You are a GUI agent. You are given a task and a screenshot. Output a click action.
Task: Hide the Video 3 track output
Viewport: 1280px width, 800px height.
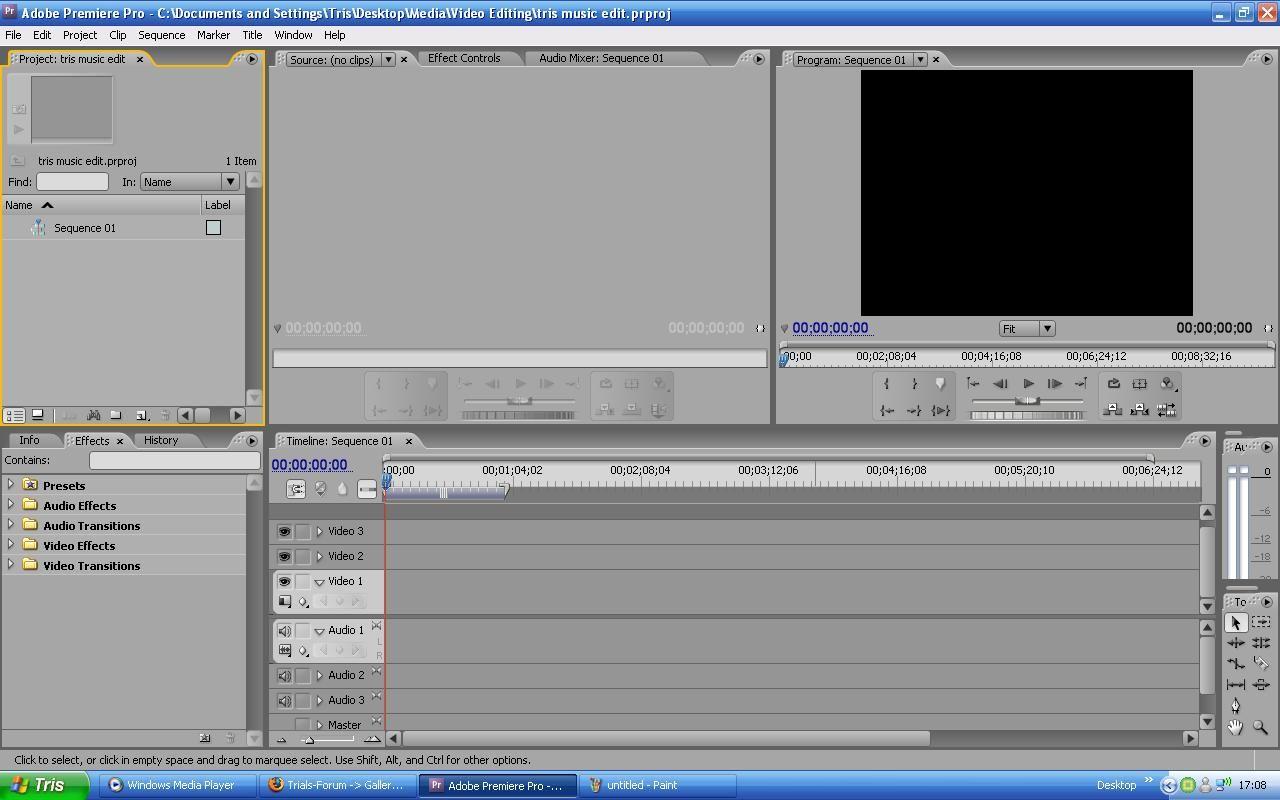click(284, 532)
